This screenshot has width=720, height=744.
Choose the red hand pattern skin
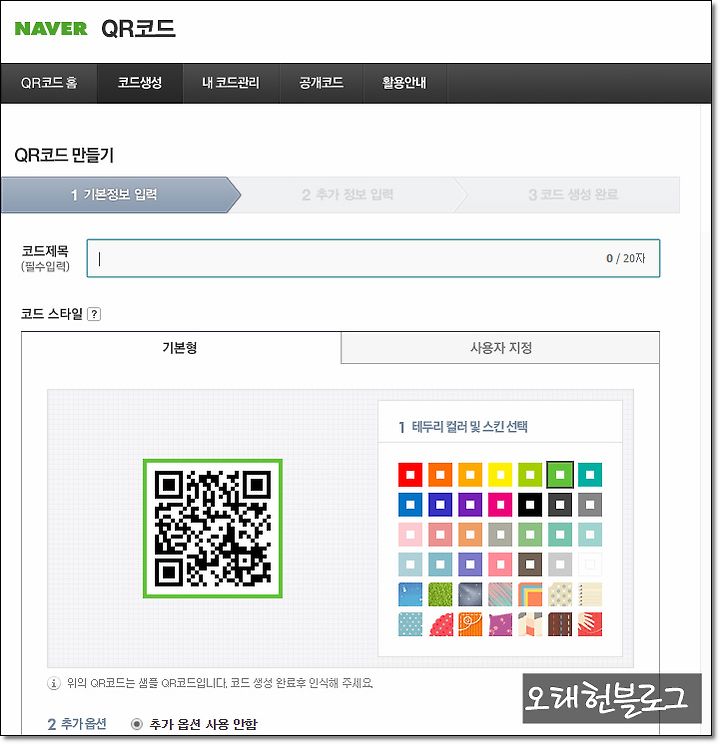point(590,624)
